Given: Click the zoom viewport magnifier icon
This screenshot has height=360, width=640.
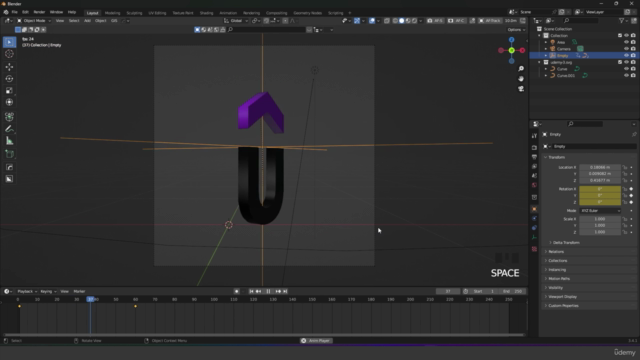Looking at the screenshot, I should pyautogui.click(x=521, y=69).
